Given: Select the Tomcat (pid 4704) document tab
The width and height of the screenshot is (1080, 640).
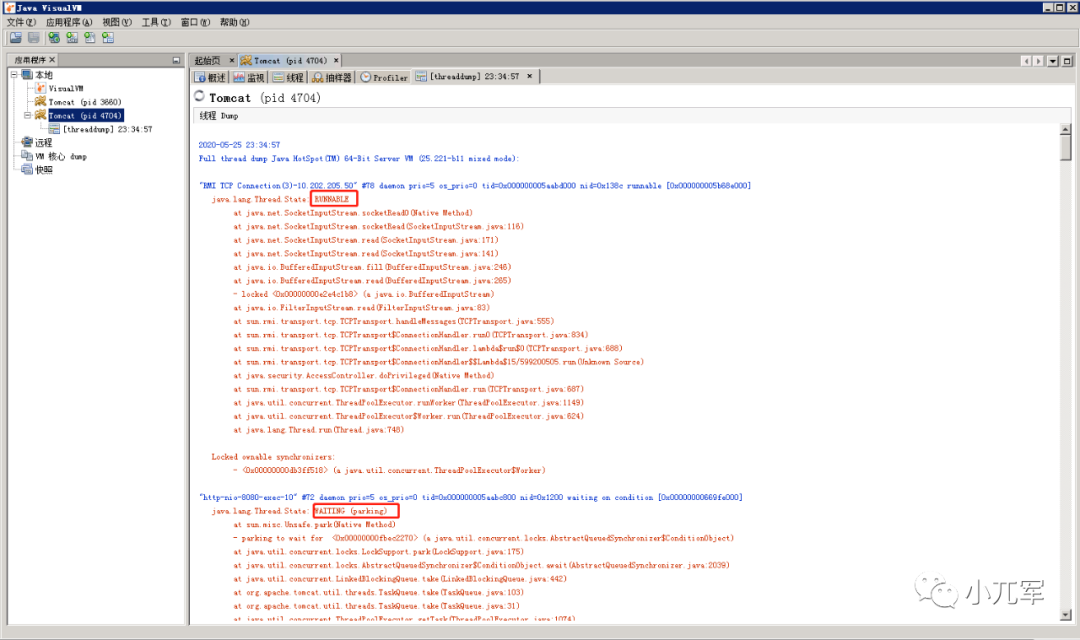Looking at the screenshot, I should pos(290,61).
